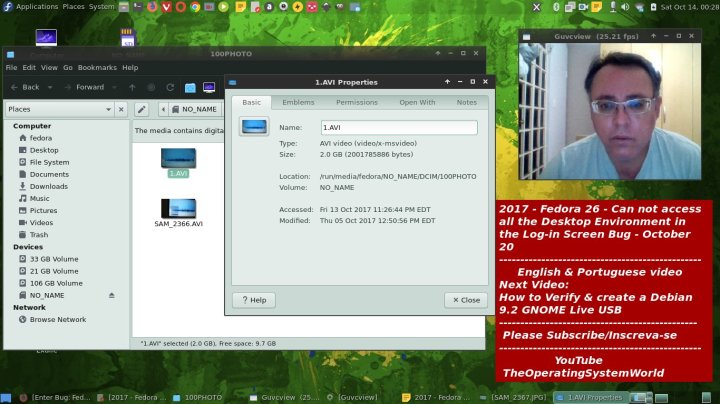This screenshot has height=404, width=720.
Task: Select the 1.AVI video file thumbnail
Action: tap(178, 158)
